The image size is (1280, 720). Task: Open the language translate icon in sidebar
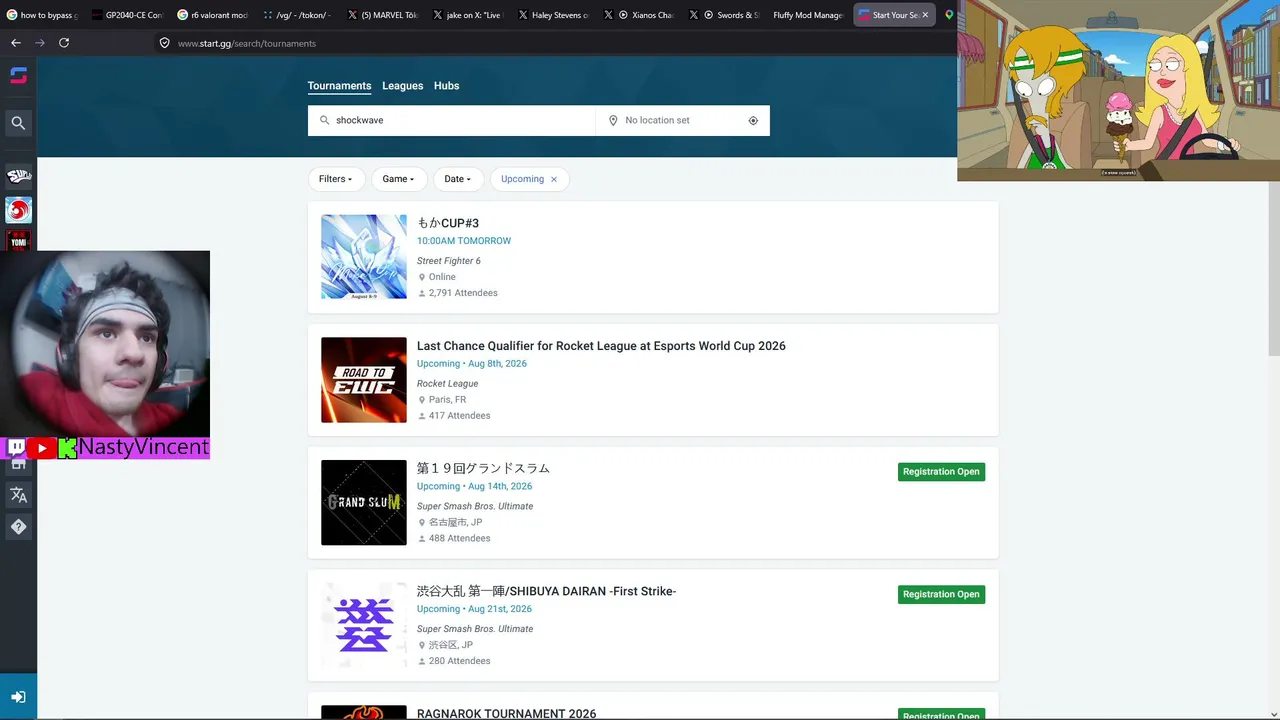click(18, 495)
